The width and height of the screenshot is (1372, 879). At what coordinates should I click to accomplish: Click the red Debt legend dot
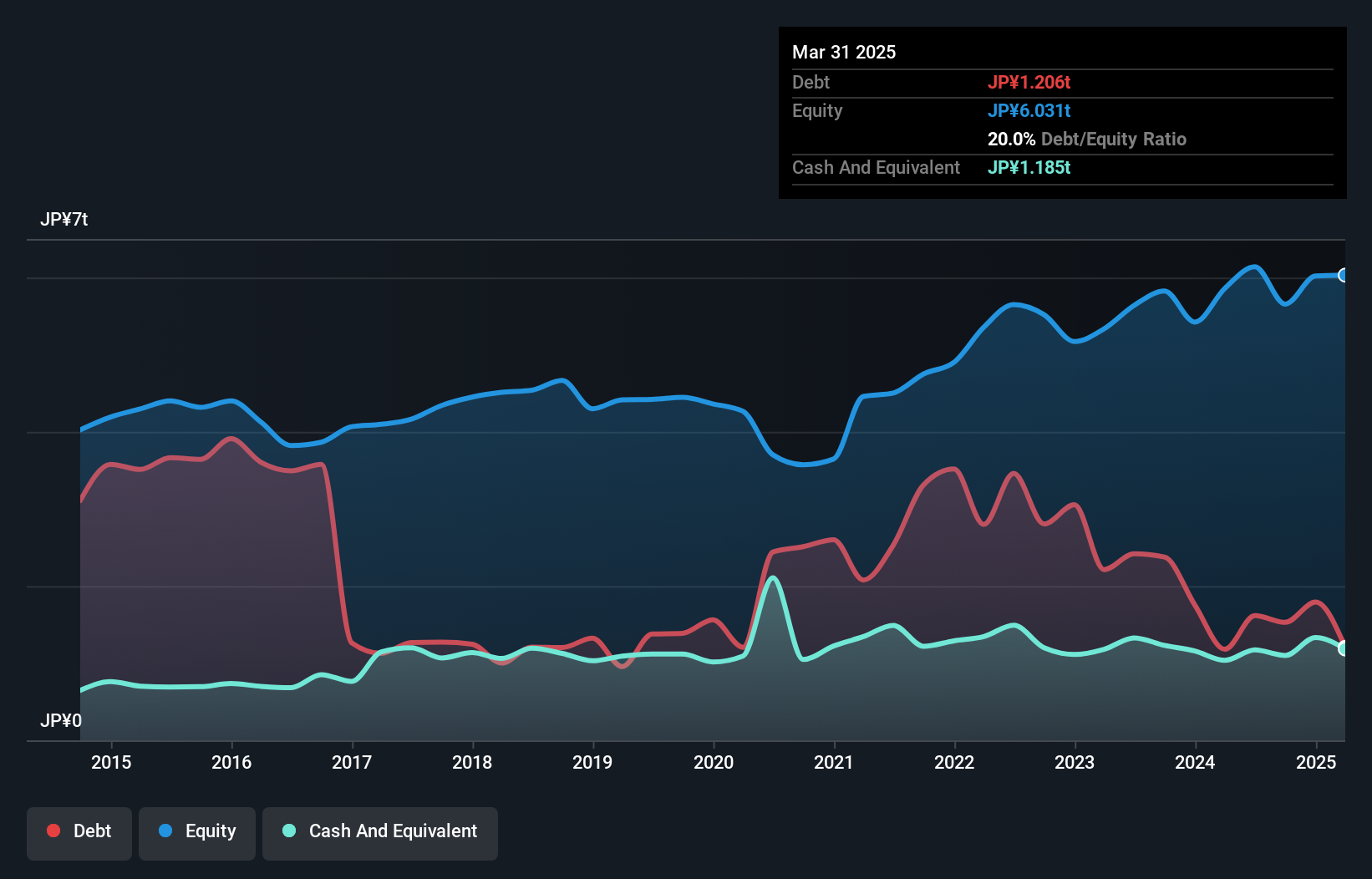pyautogui.click(x=53, y=831)
